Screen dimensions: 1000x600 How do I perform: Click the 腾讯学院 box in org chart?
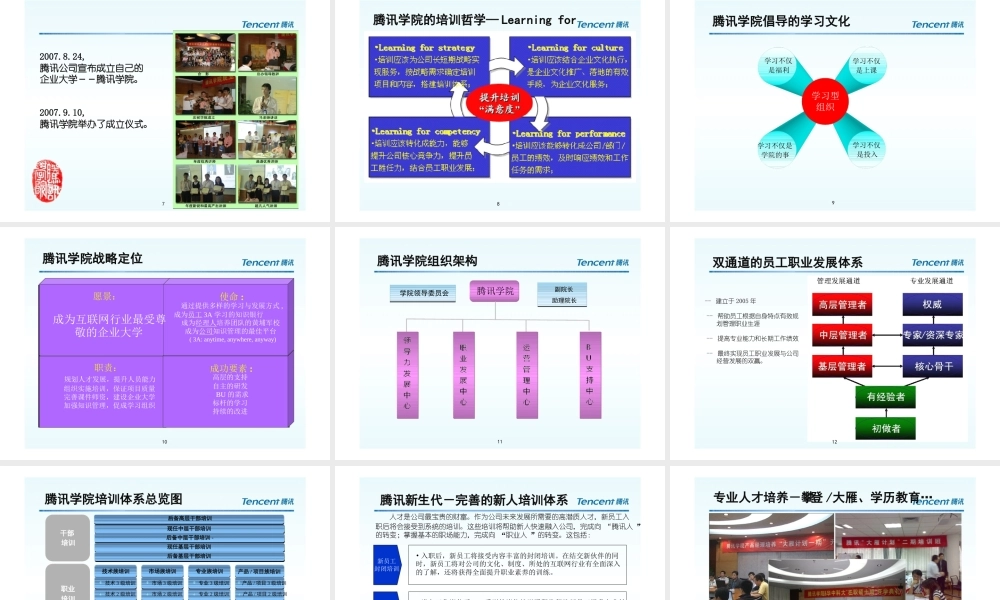pos(495,291)
